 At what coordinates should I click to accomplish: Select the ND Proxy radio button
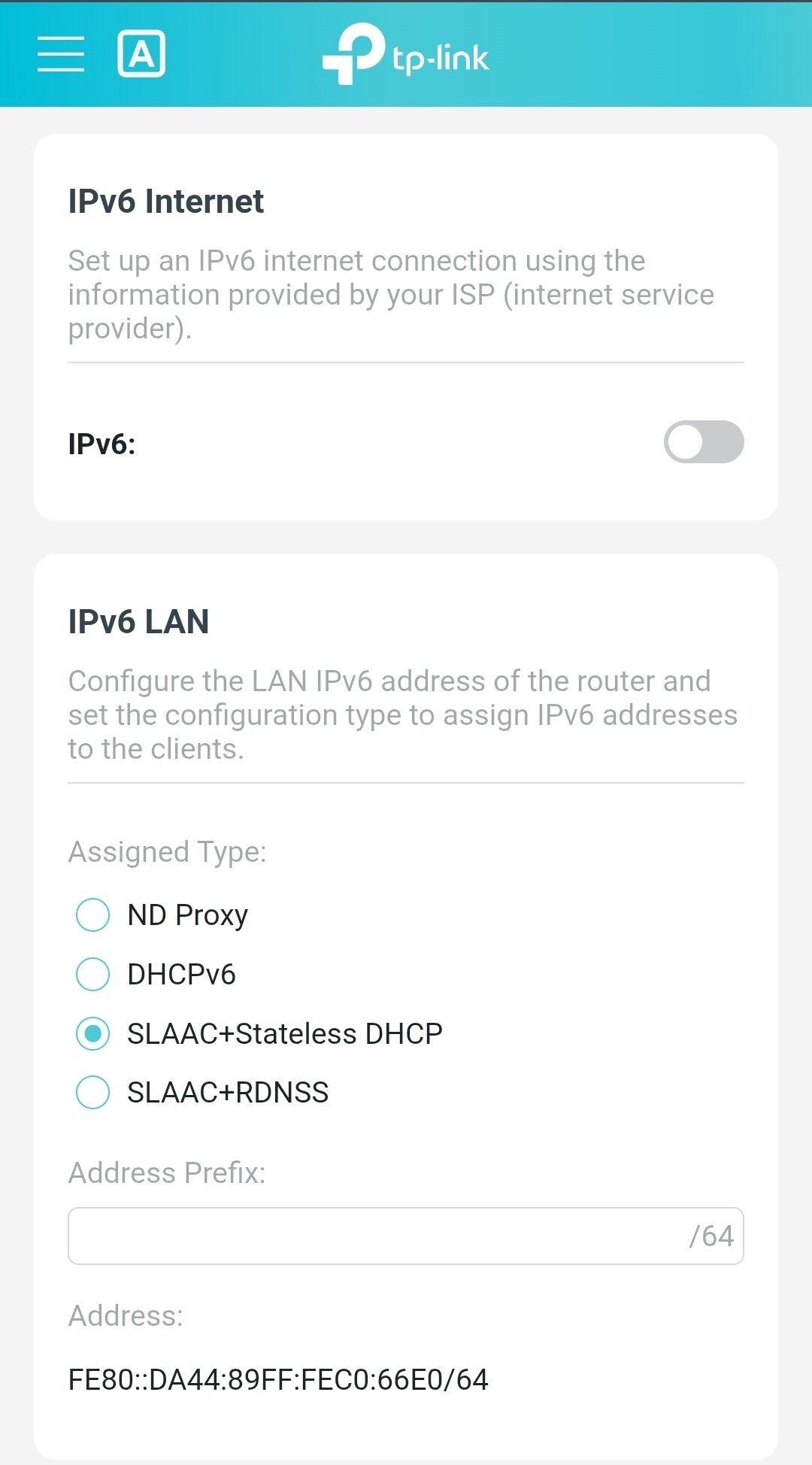point(93,915)
